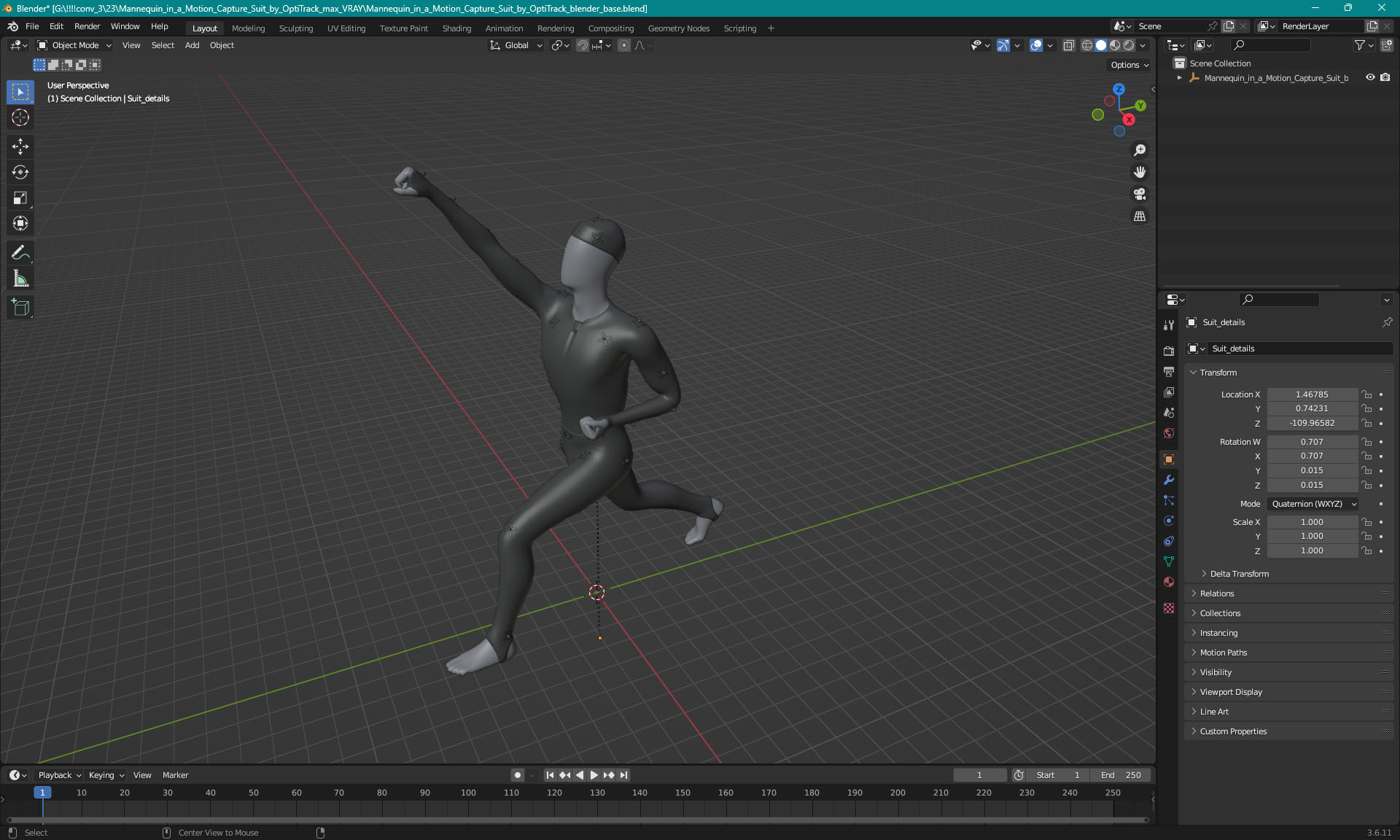Select the Rotate tool
1400x840 pixels.
tap(20, 172)
